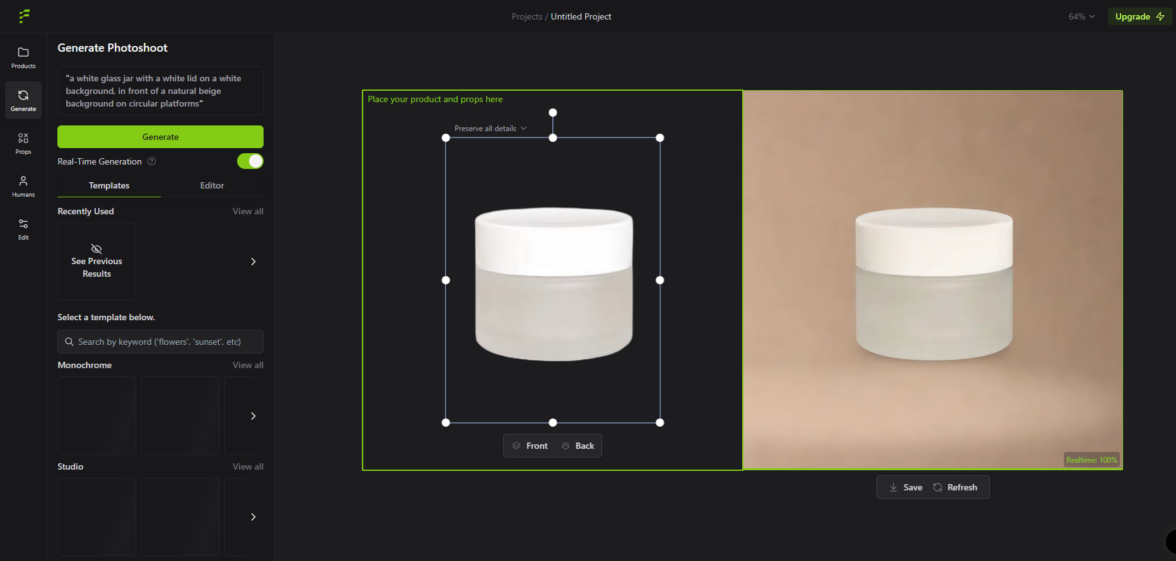1176x561 pixels.
Task: Select the second Monochrome template thumbnail
Action: coord(180,416)
